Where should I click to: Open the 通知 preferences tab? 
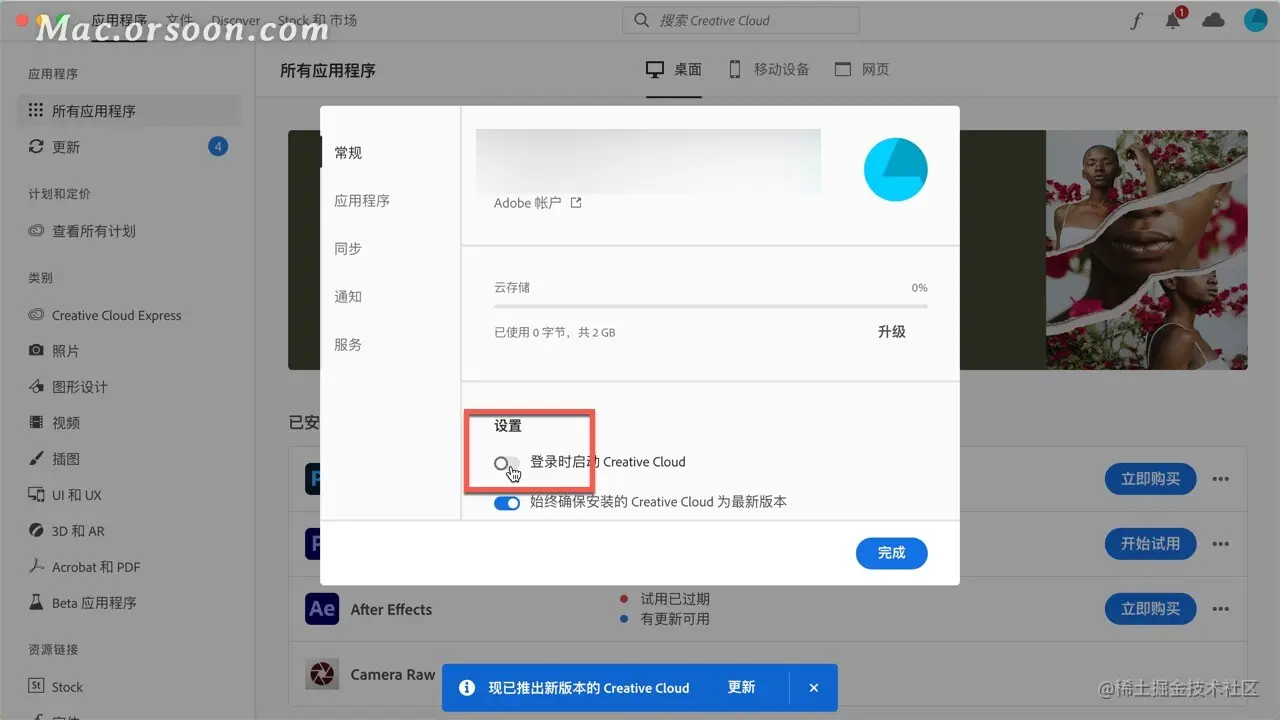click(348, 297)
